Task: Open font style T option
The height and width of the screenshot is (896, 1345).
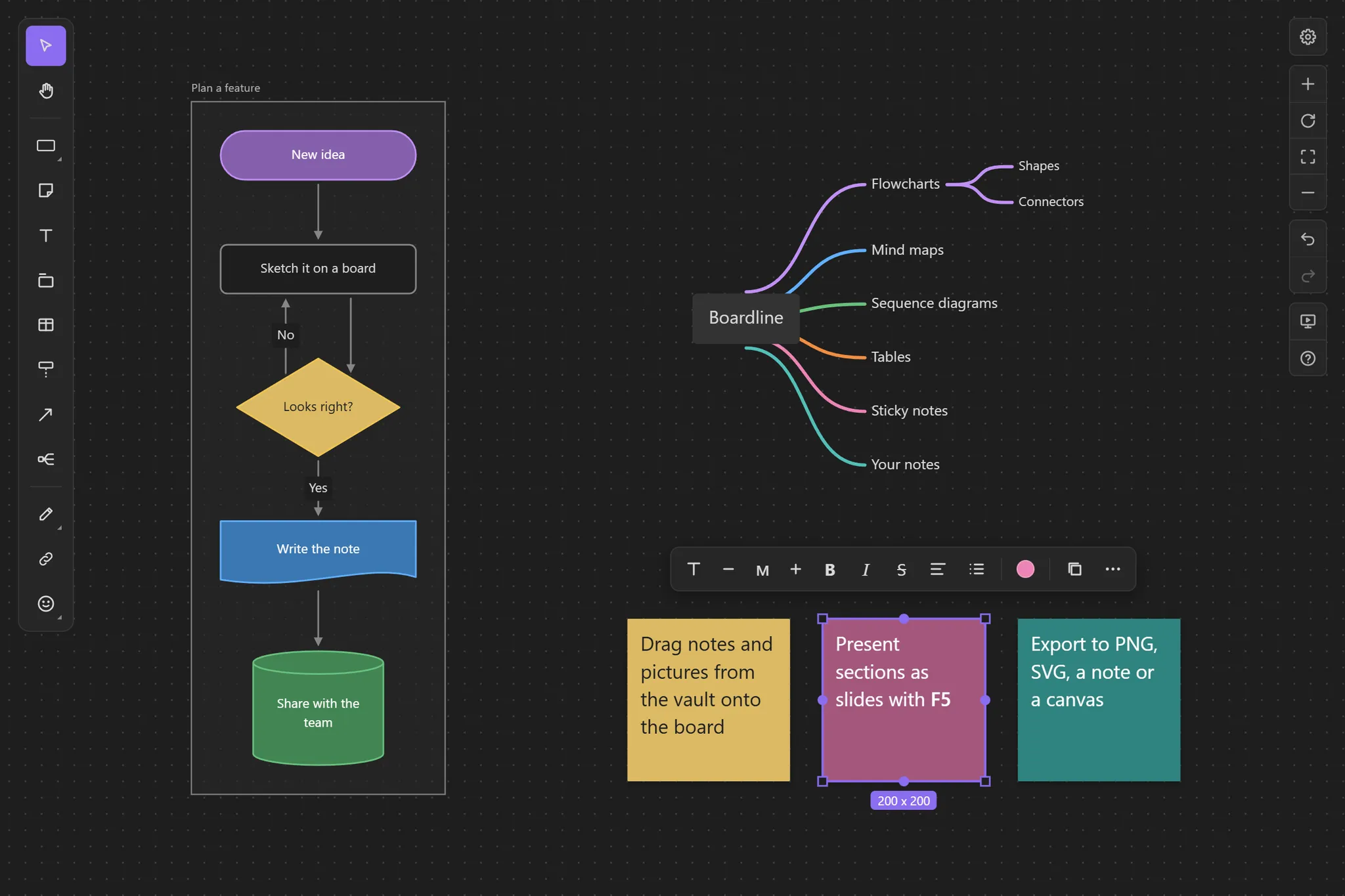Action: pyautogui.click(x=694, y=569)
